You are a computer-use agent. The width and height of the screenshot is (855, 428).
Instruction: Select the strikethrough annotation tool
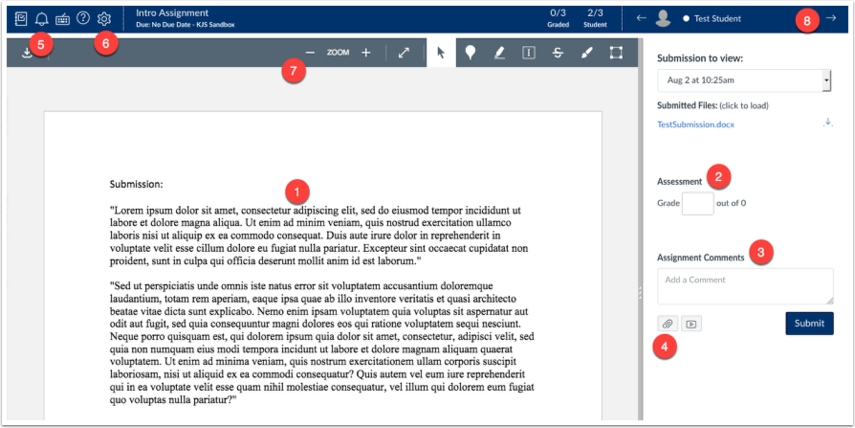click(557, 53)
